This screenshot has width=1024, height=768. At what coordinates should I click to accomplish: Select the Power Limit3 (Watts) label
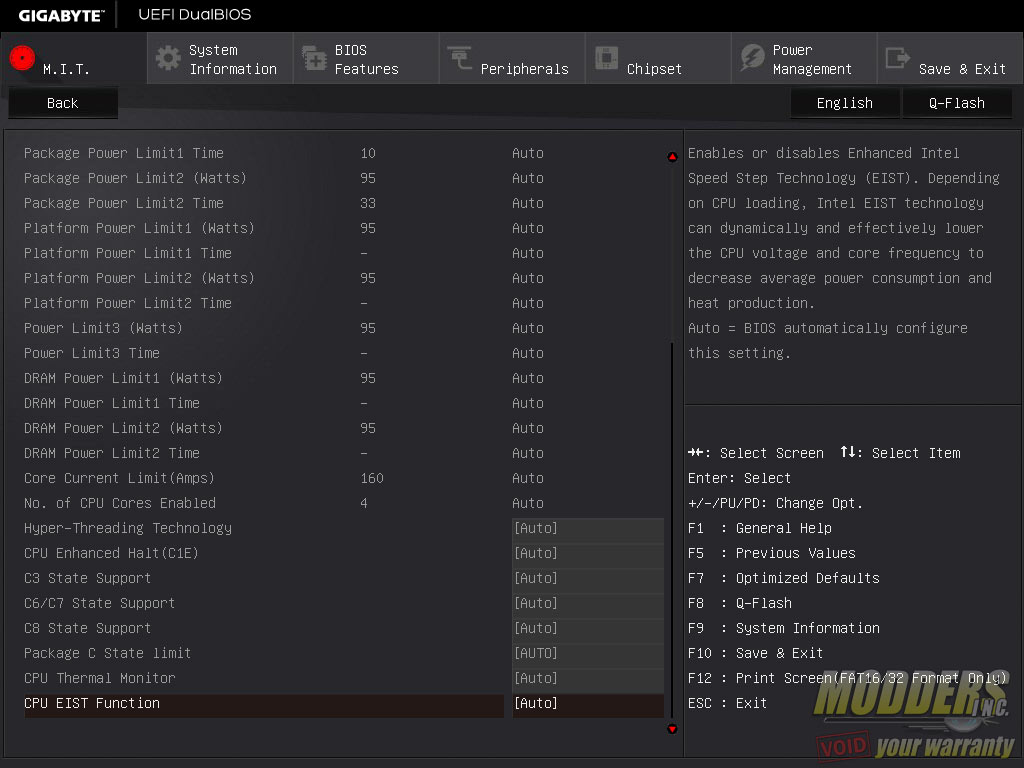point(103,328)
